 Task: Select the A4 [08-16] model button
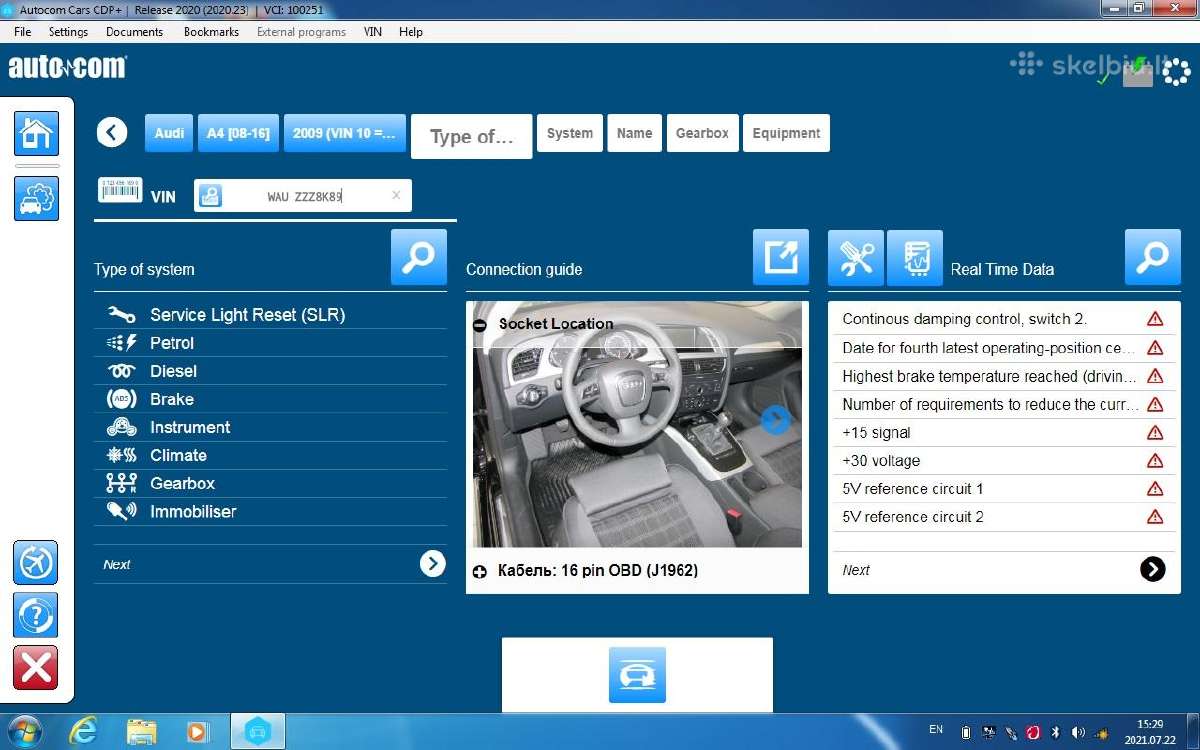point(238,133)
